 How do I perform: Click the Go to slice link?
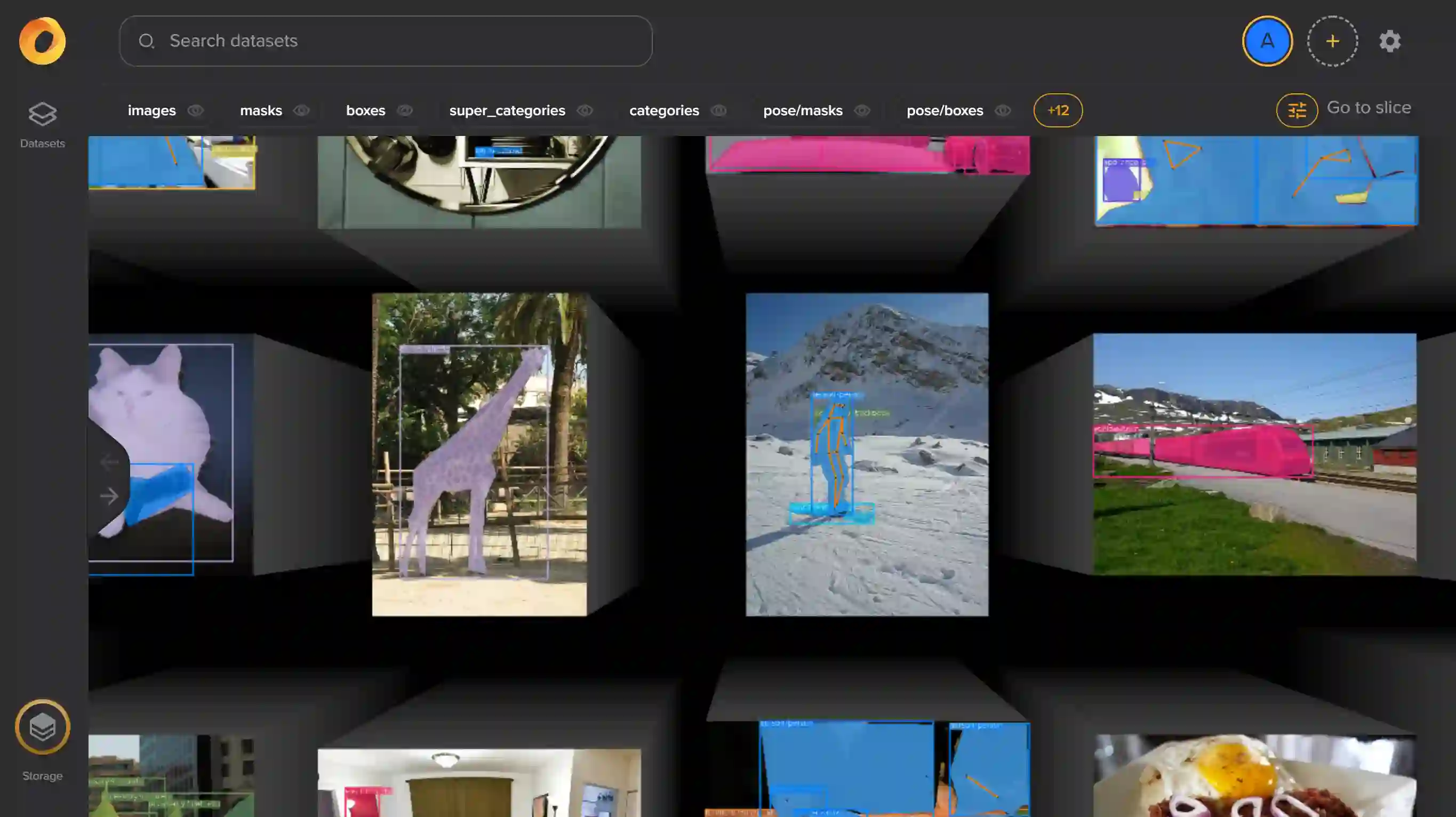tap(1369, 107)
